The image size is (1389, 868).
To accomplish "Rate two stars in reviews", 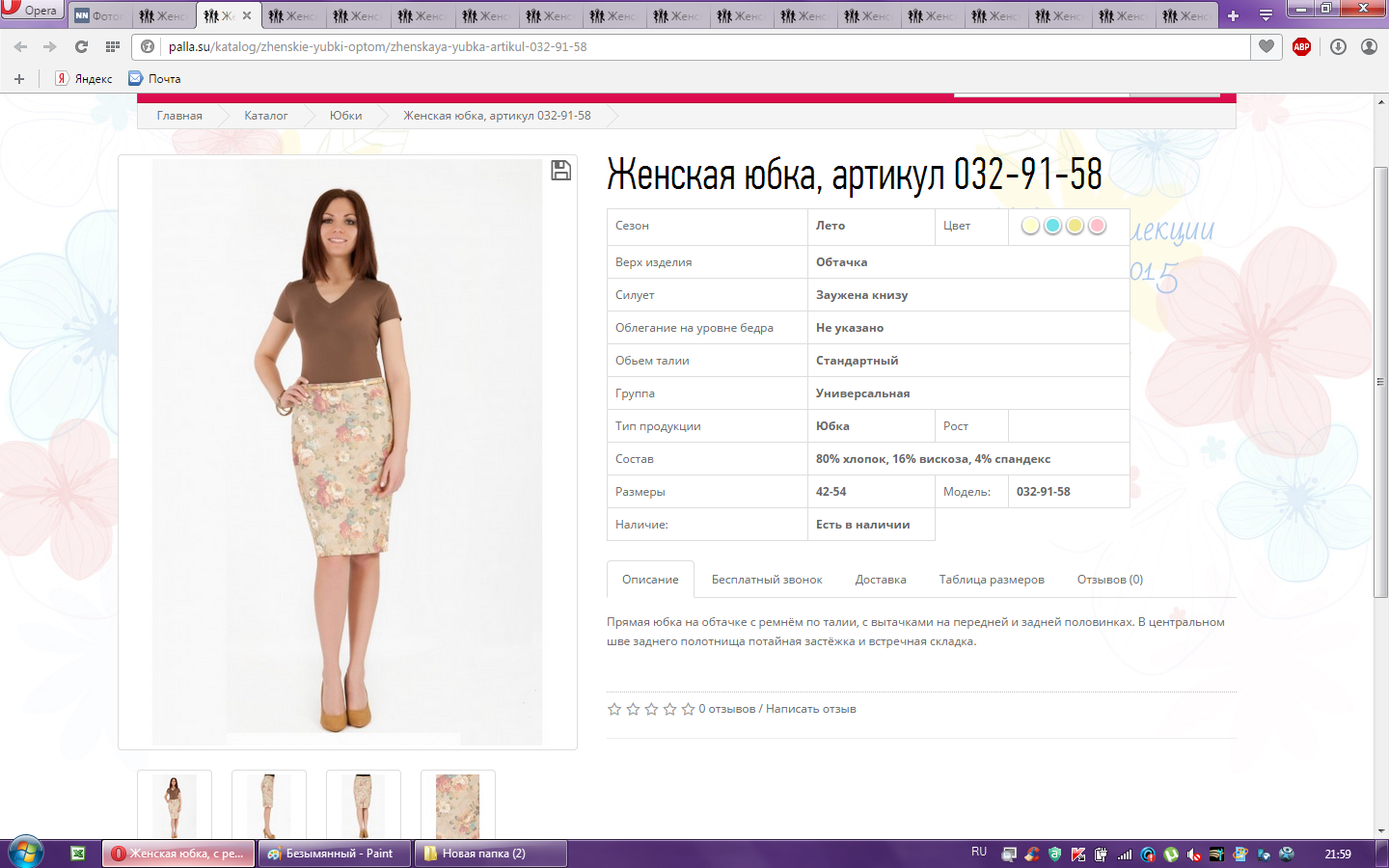I will tap(633, 709).
